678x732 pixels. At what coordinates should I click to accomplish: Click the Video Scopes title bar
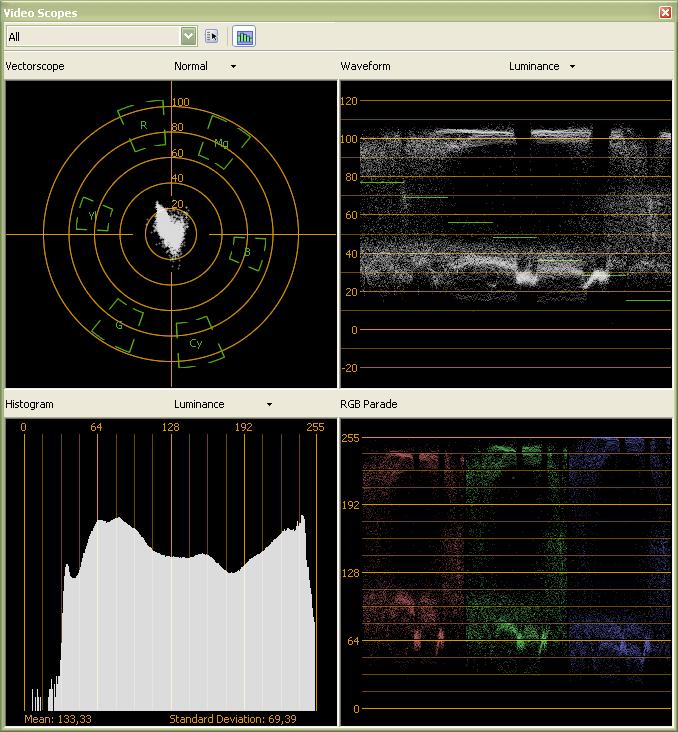click(x=300, y=12)
